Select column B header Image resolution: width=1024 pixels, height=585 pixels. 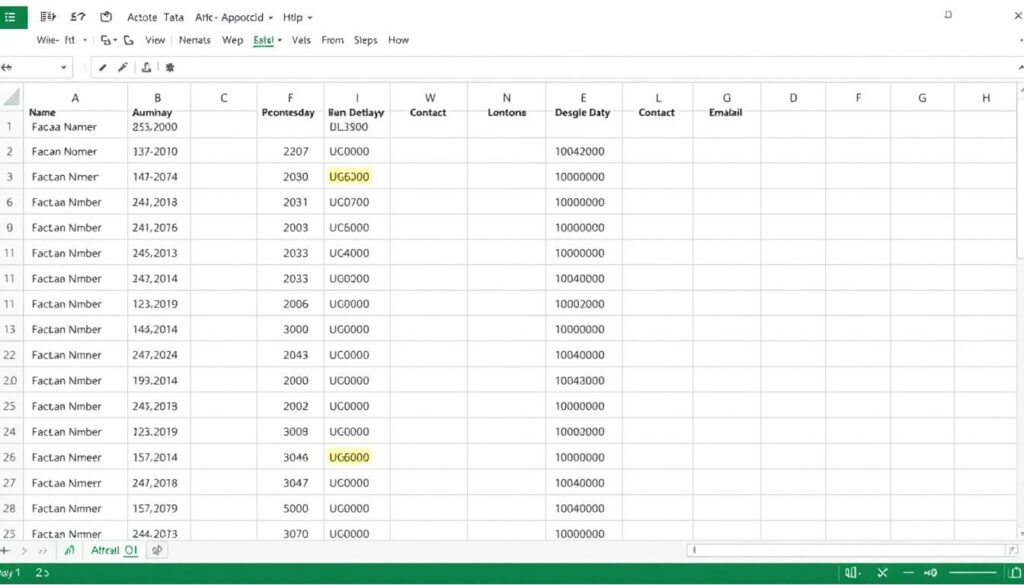point(157,98)
